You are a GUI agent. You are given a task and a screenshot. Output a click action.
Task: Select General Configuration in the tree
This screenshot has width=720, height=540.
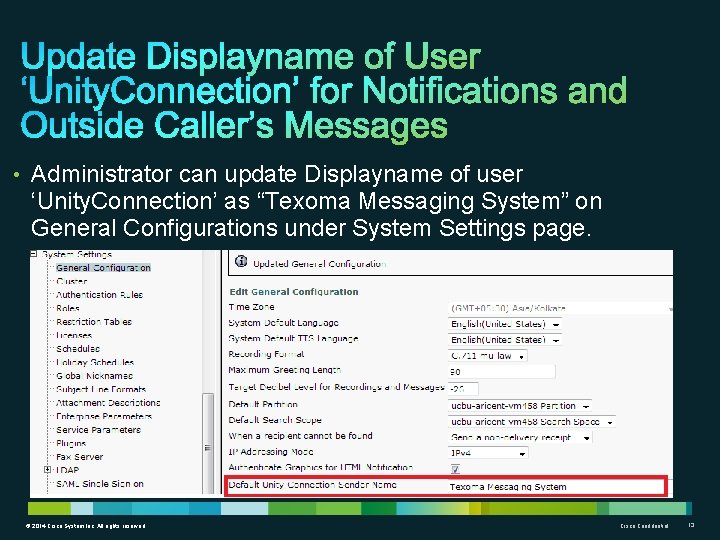point(103,268)
